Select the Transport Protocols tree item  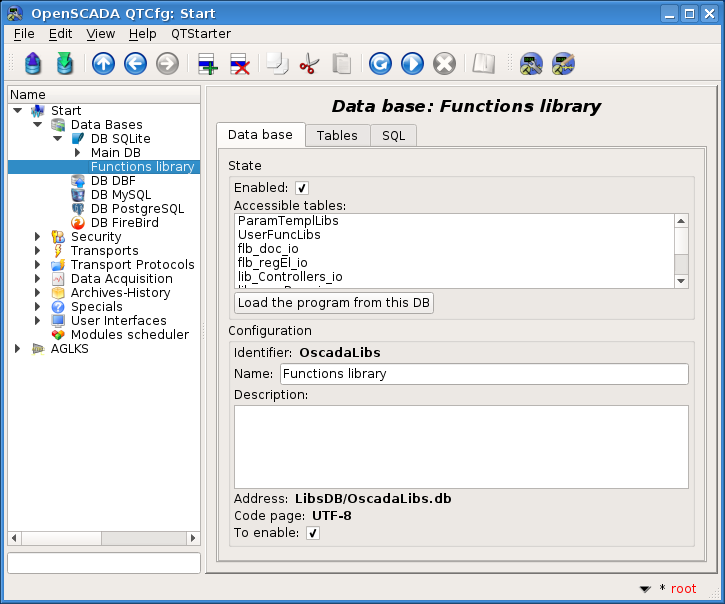(x=132, y=265)
